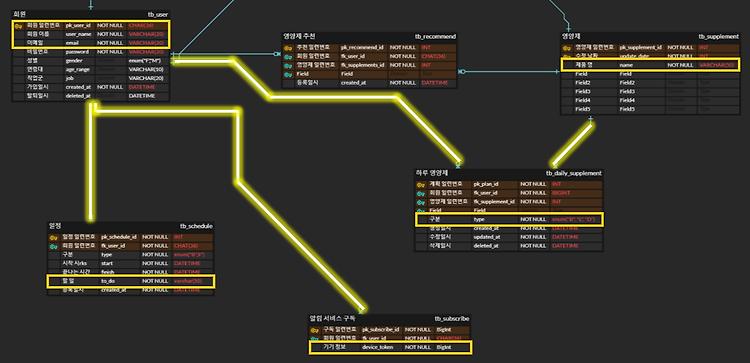Click the 알림 서비스 구독 table title
The height and width of the screenshot is (363, 750).
332,319
